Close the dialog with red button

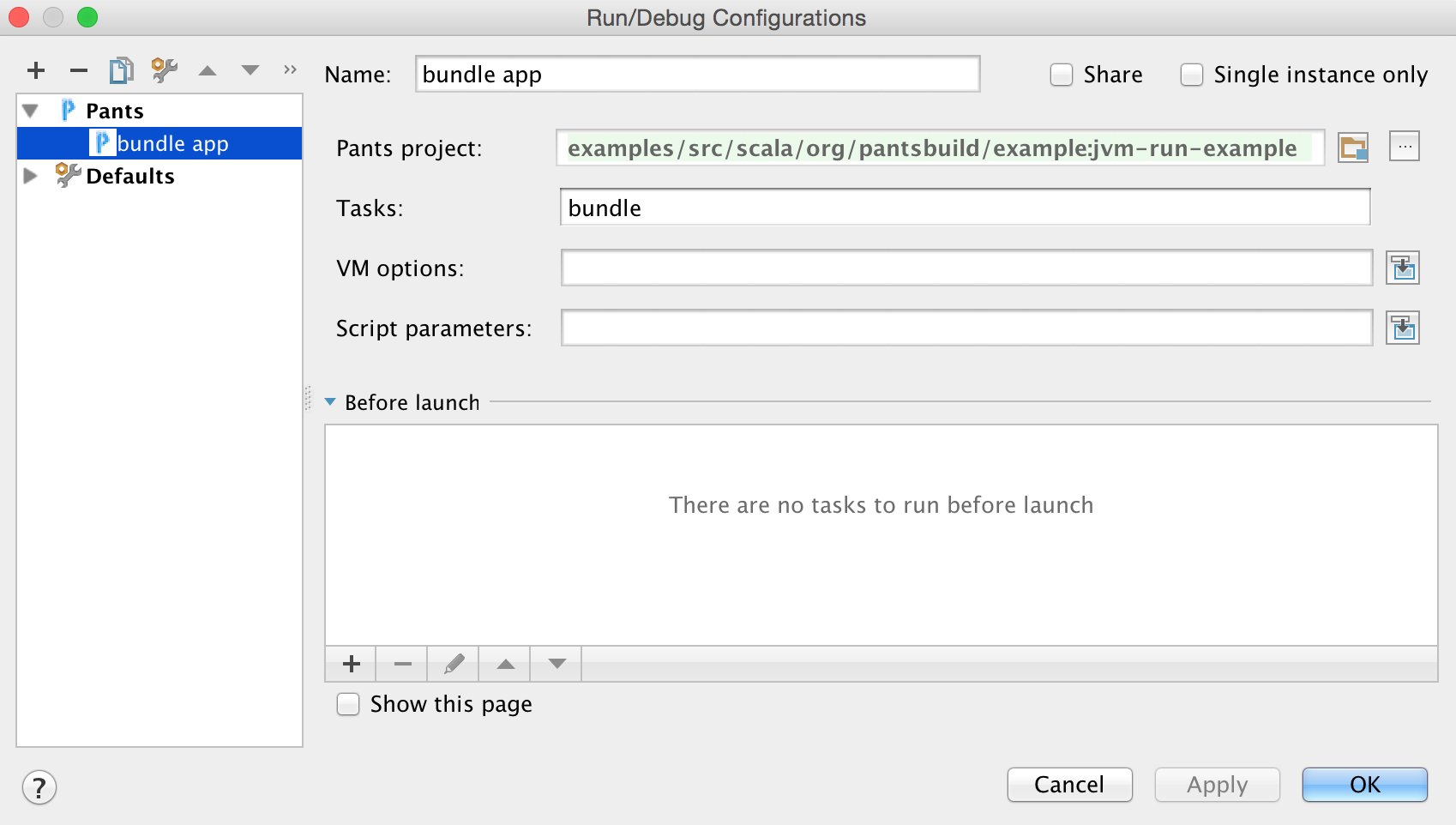pyautogui.click(x=19, y=17)
